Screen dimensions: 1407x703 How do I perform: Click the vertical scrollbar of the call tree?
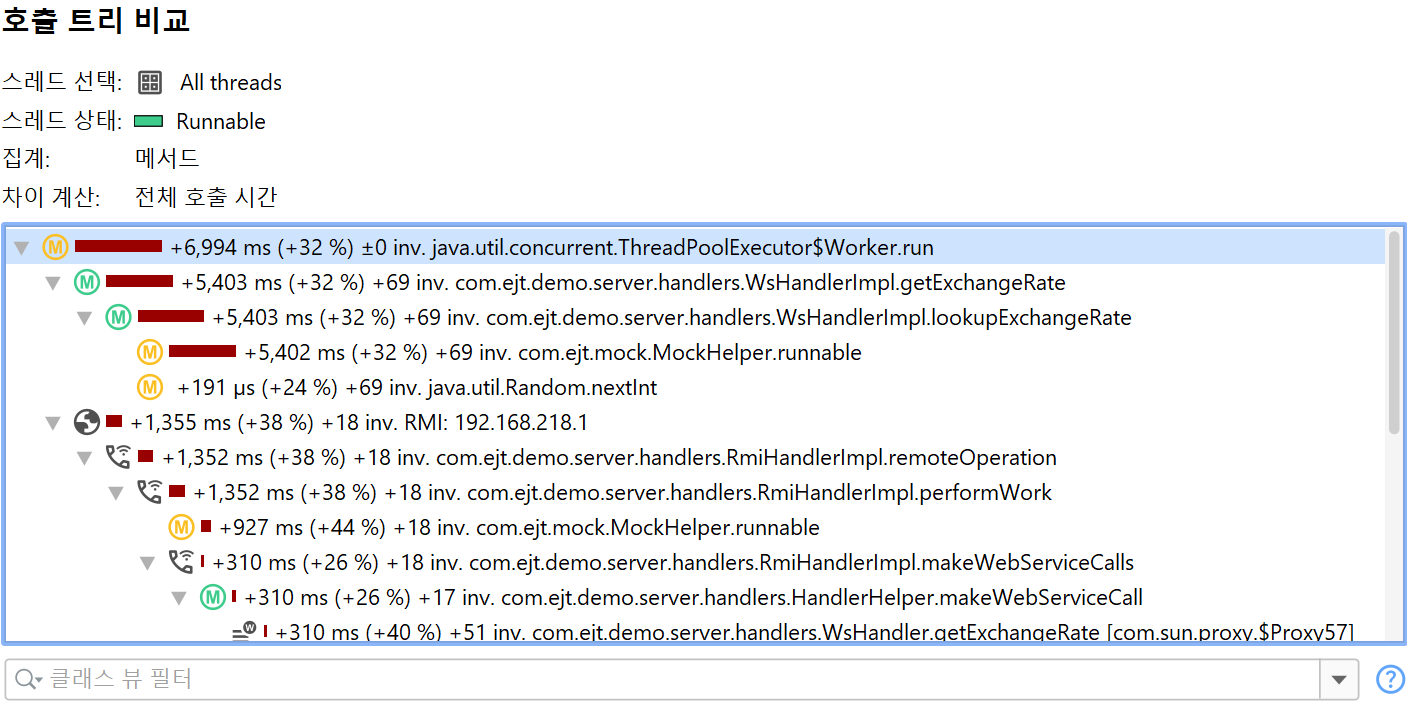(x=1394, y=332)
